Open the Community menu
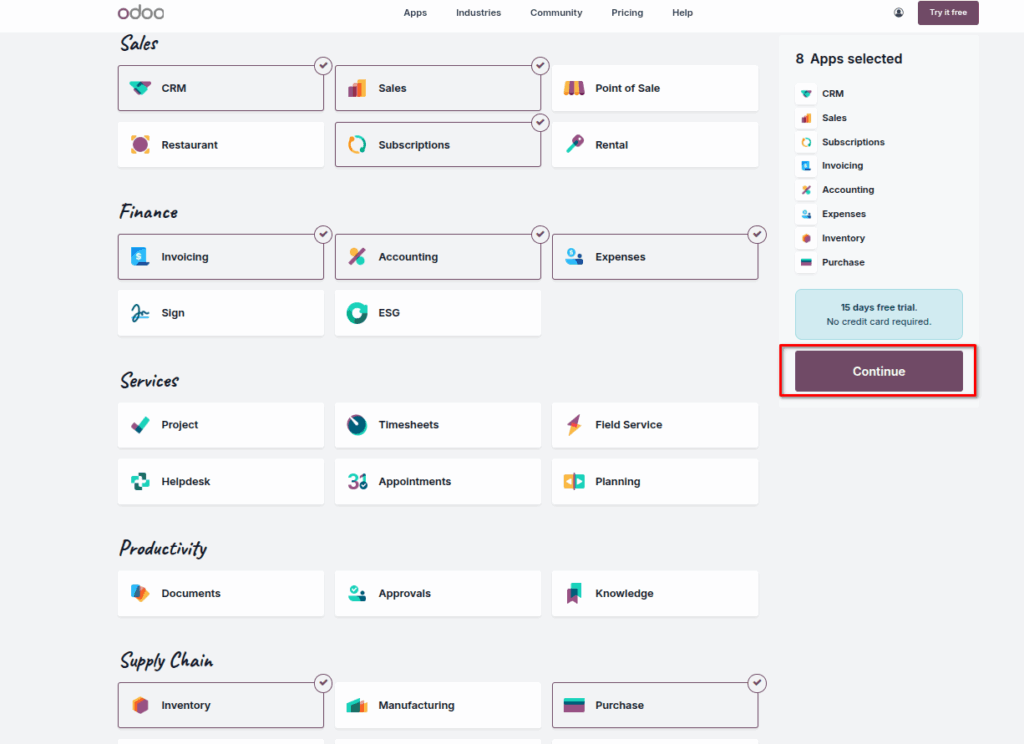1024x744 pixels. pyautogui.click(x=556, y=12)
